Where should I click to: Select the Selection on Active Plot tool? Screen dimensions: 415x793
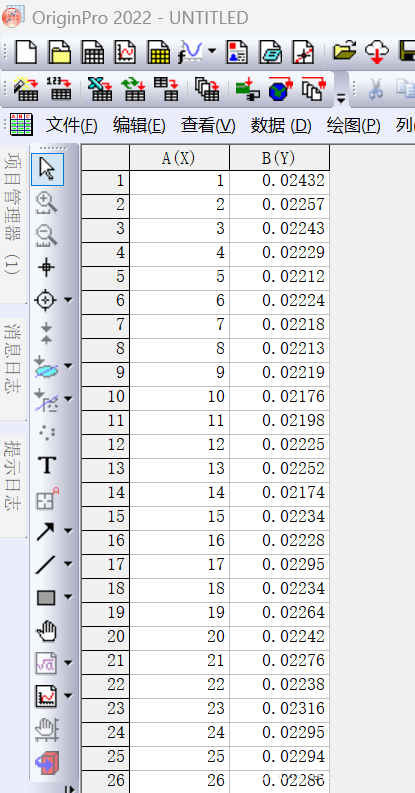click(x=46, y=367)
